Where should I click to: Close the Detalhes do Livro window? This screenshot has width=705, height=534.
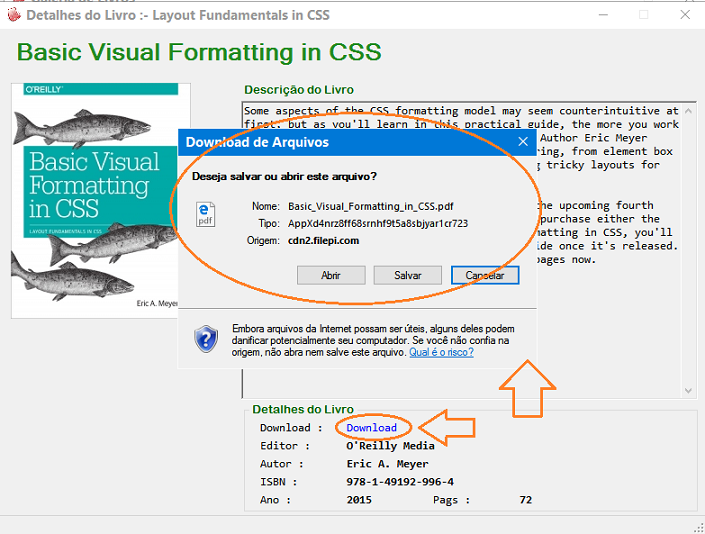(685, 15)
